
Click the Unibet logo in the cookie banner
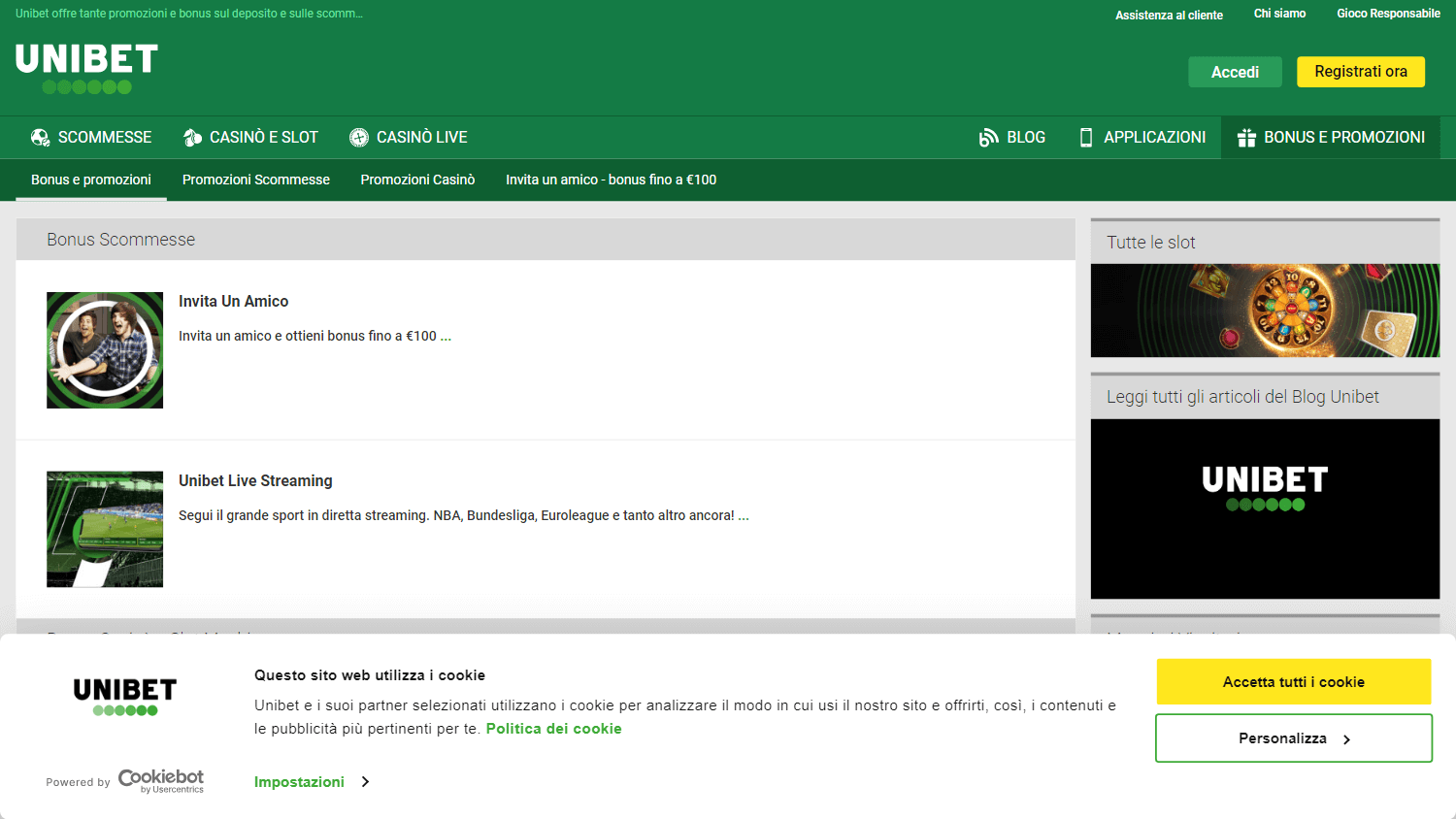click(x=125, y=697)
